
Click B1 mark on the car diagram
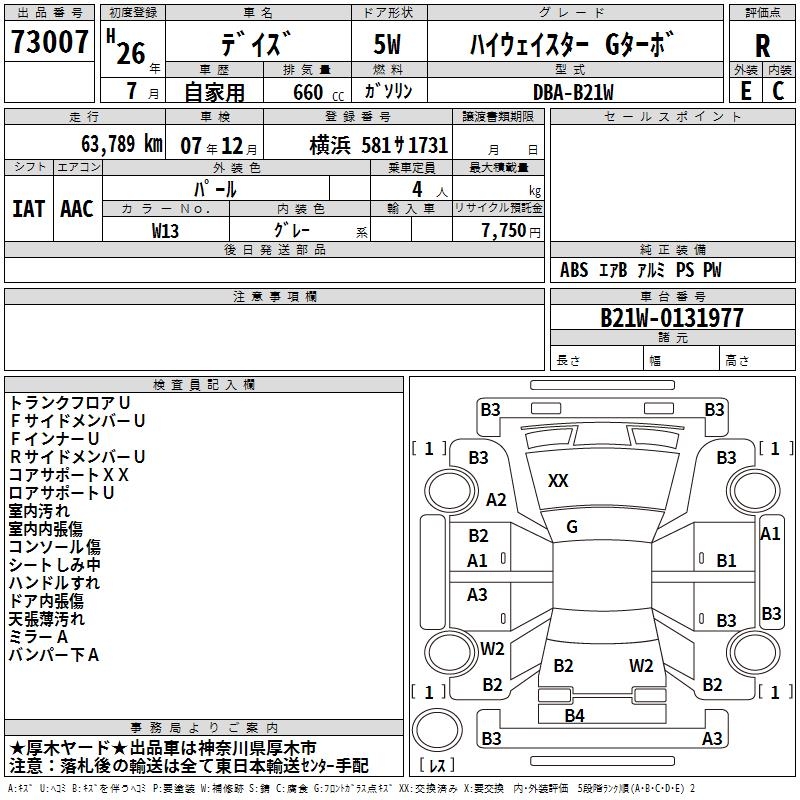(x=726, y=561)
